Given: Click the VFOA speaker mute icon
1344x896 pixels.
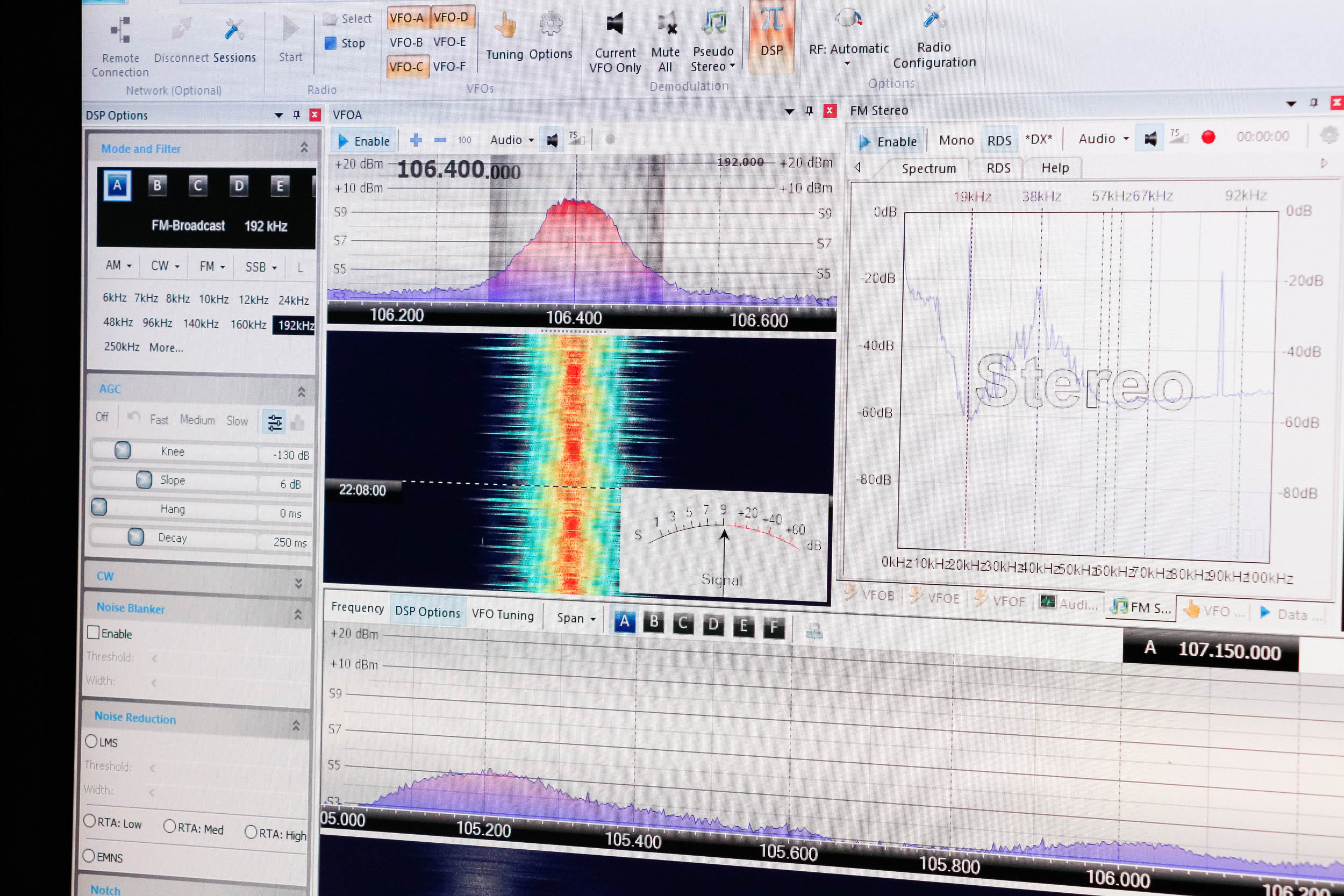Looking at the screenshot, I should pyautogui.click(x=552, y=140).
